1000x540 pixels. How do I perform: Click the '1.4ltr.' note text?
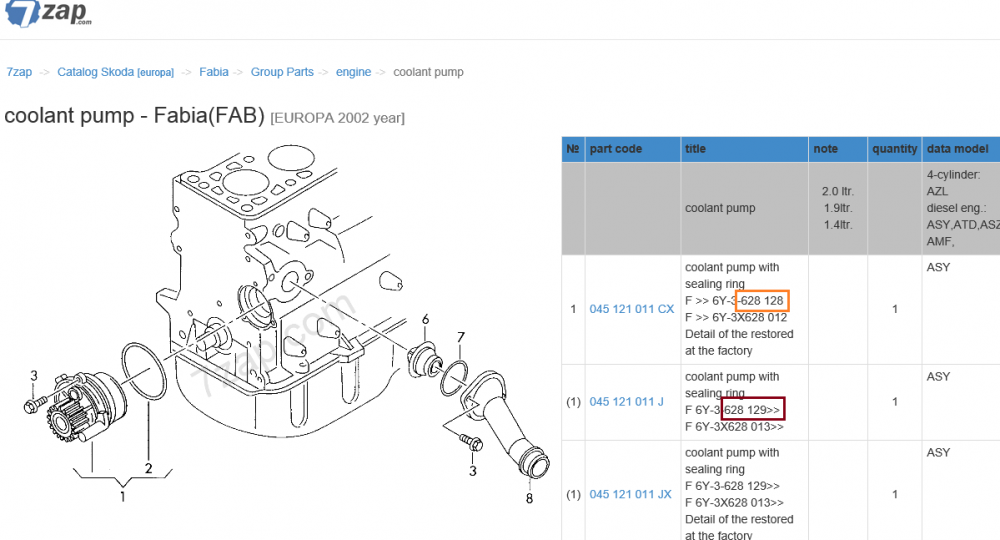(837, 224)
